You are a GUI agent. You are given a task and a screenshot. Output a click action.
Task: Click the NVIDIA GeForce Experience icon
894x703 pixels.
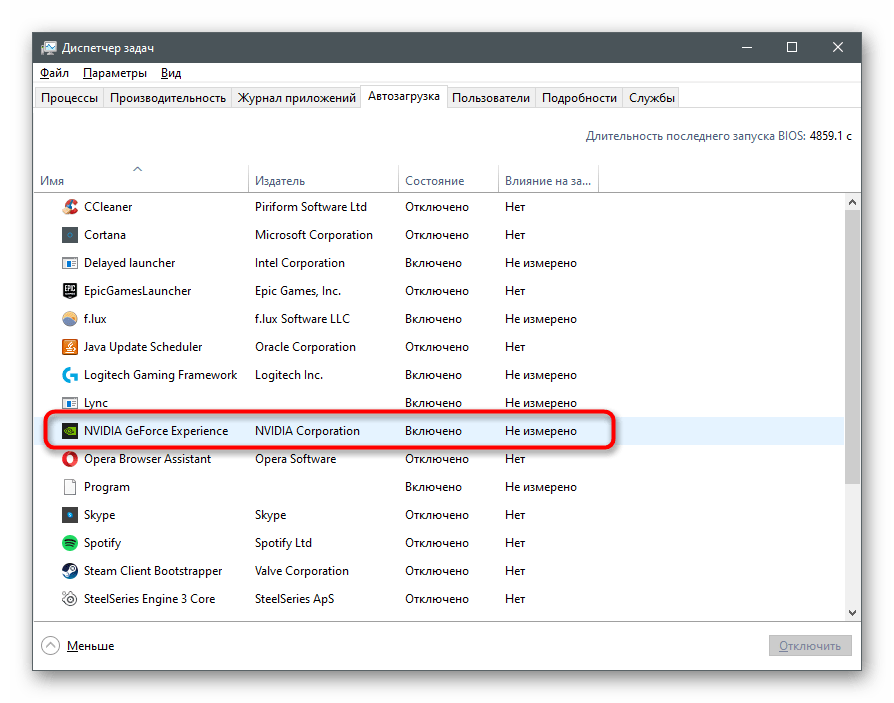pos(70,431)
